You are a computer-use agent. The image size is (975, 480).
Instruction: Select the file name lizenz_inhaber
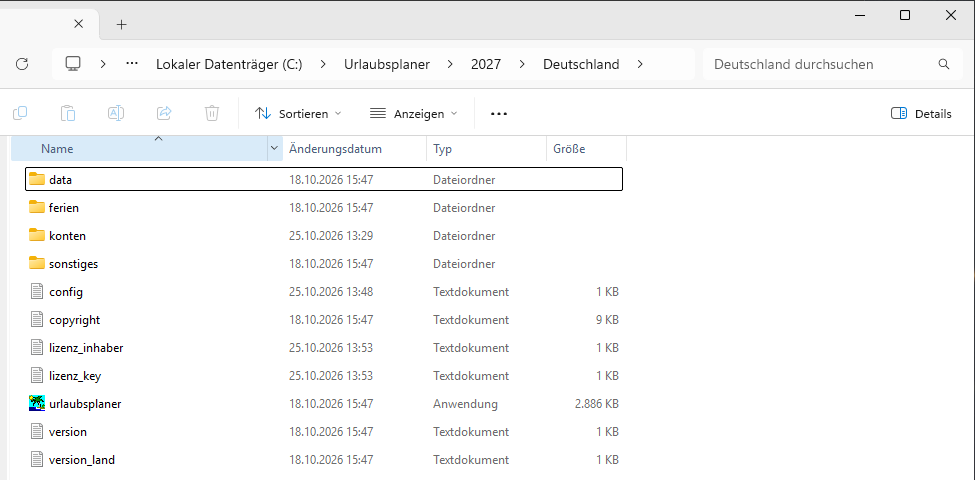click(86, 348)
